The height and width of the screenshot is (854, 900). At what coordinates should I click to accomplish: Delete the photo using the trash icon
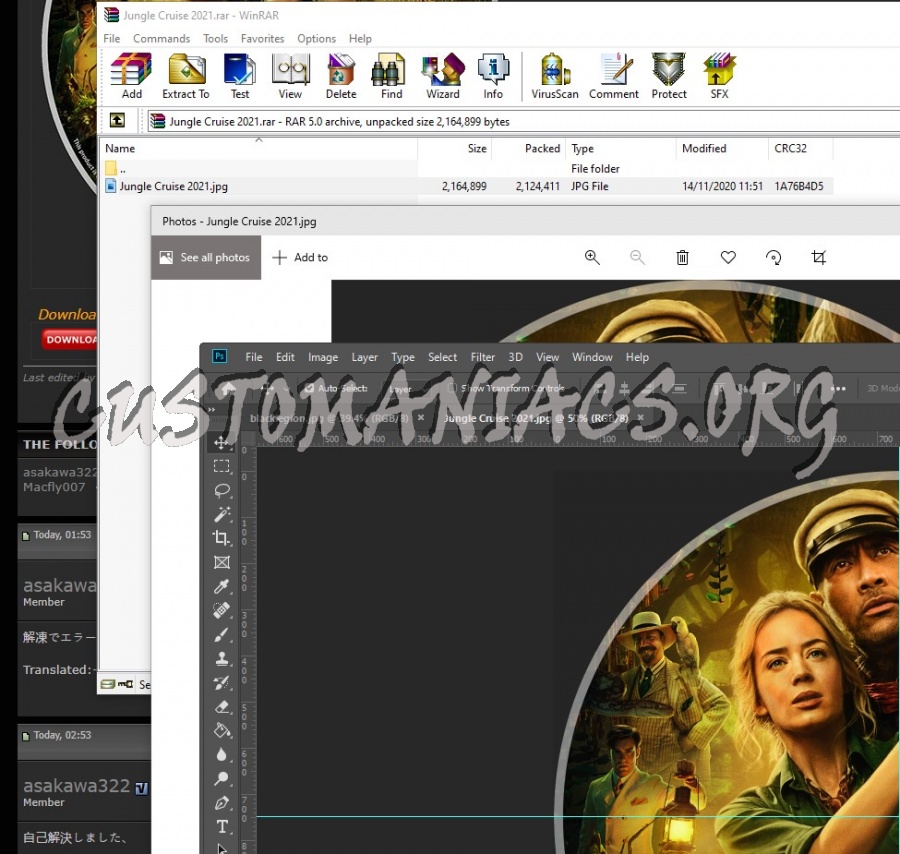coord(682,257)
